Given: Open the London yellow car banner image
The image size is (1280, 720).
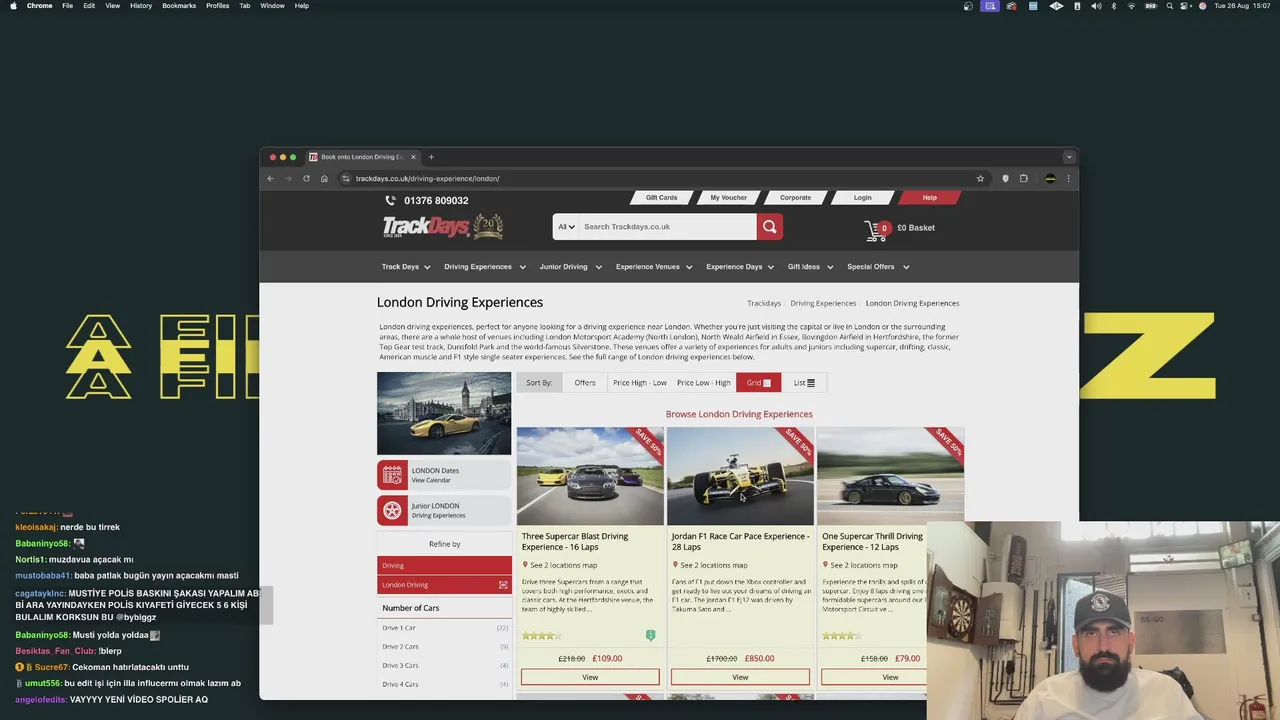Looking at the screenshot, I should tap(444, 413).
